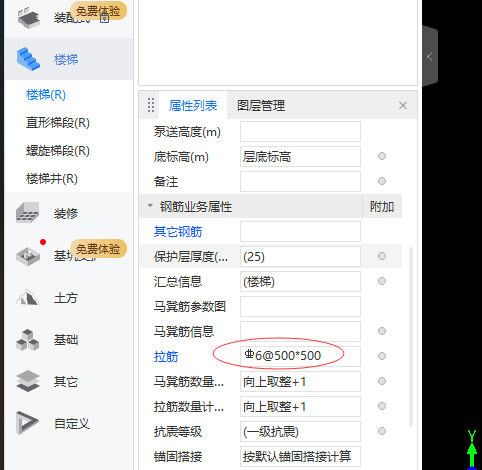Grab the property panel drag handle dots
This screenshot has height=470, width=482.
pos(151,105)
